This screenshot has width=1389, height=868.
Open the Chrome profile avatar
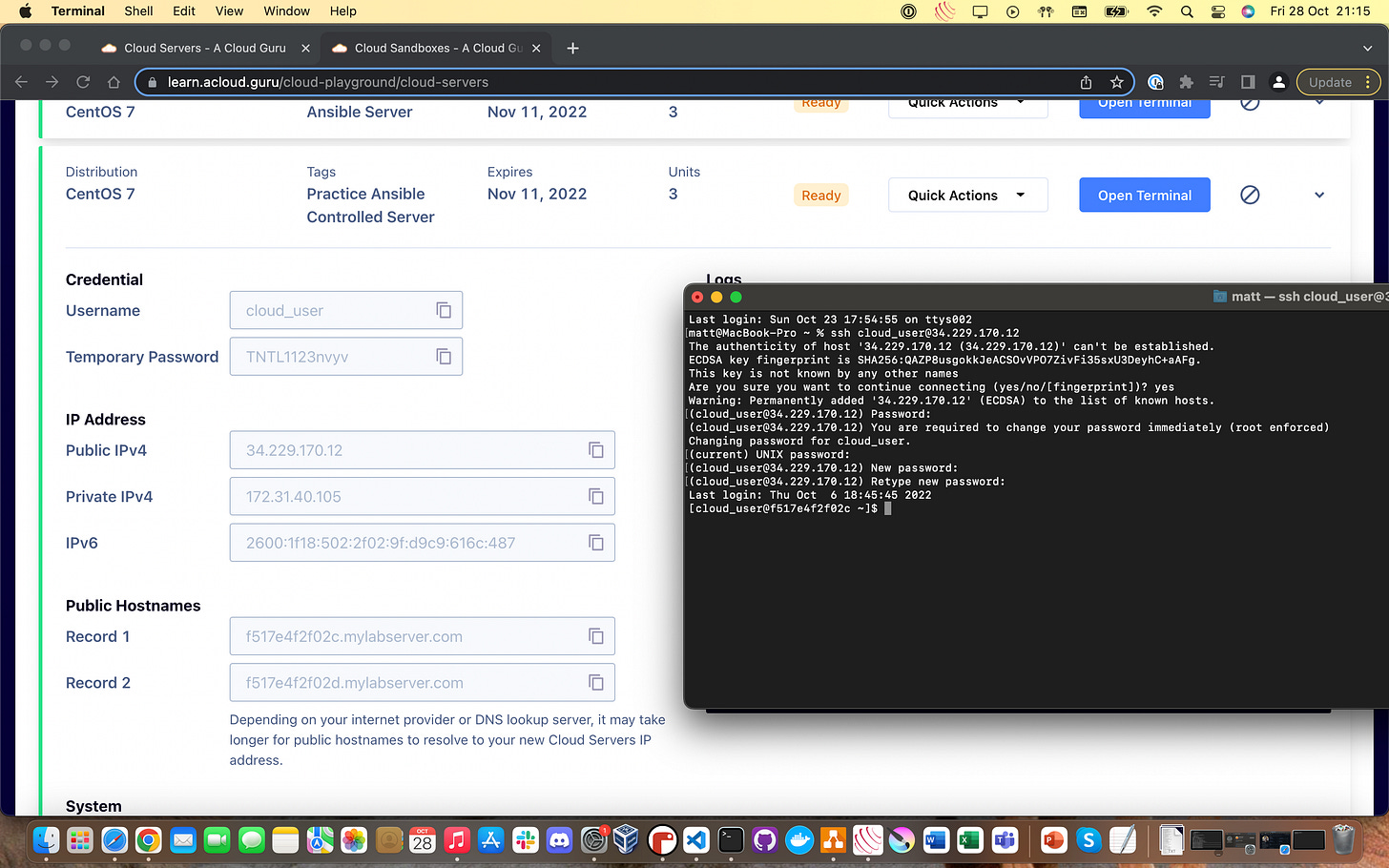pos(1279,82)
